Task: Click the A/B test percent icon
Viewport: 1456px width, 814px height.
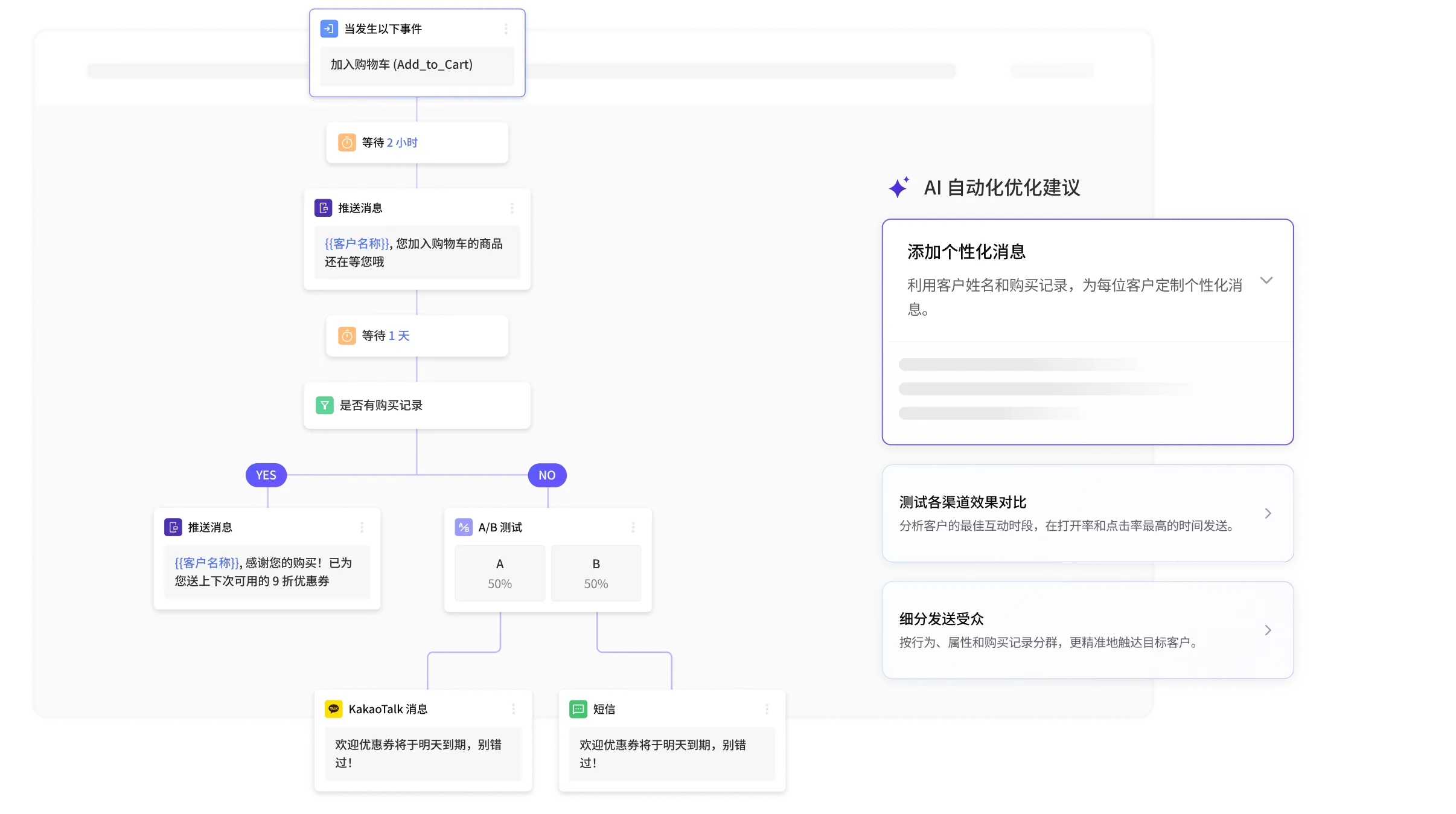Action: click(464, 527)
